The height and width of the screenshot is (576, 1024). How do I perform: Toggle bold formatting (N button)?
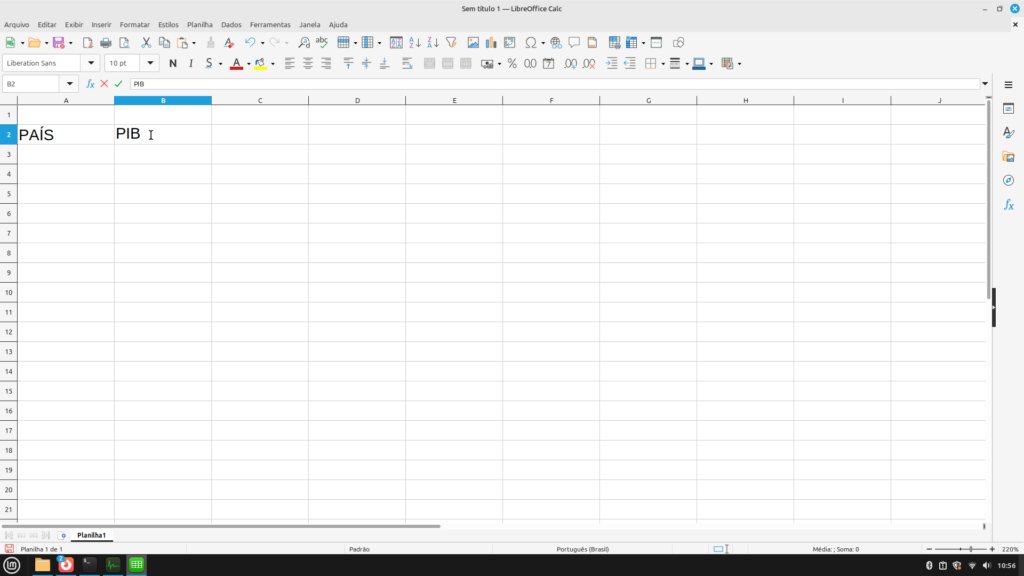click(x=173, y=63)
